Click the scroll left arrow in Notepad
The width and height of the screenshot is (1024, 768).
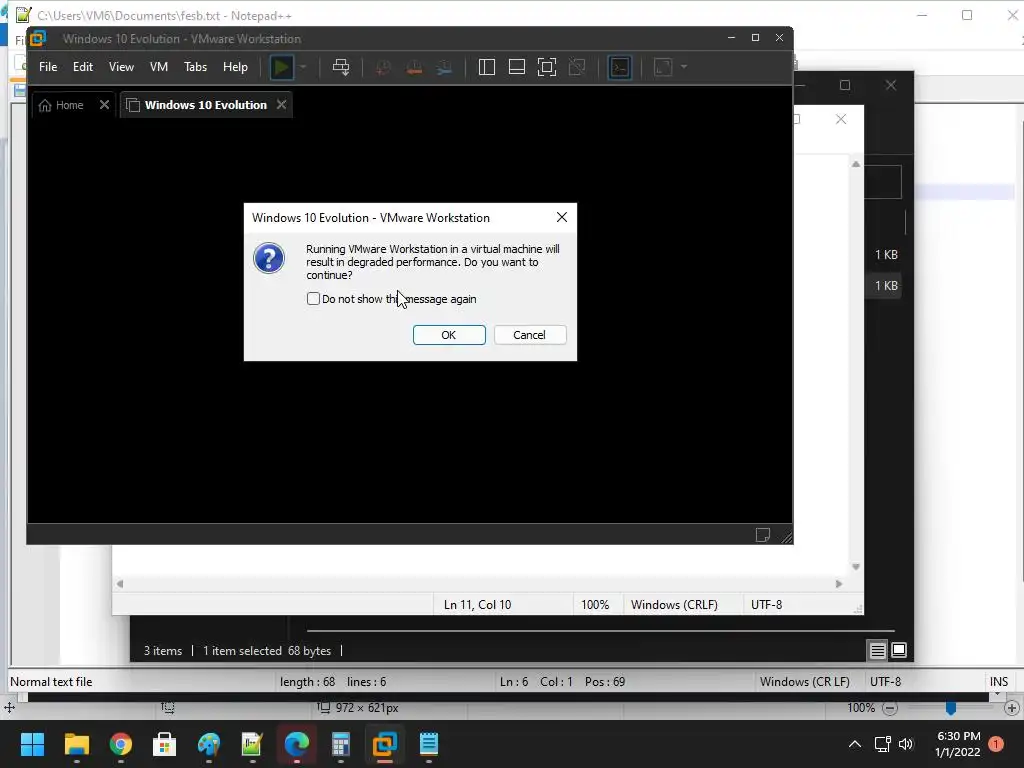[120, 584]
